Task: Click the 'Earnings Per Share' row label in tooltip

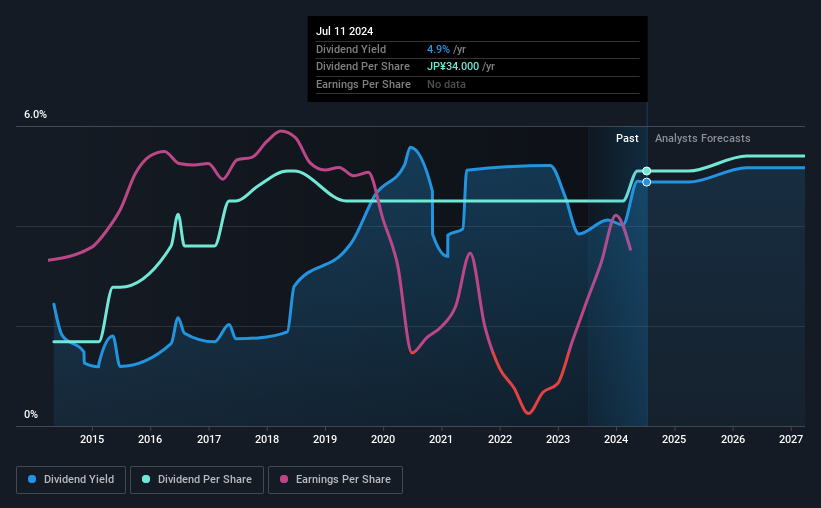Action: (x=363, y=84)
